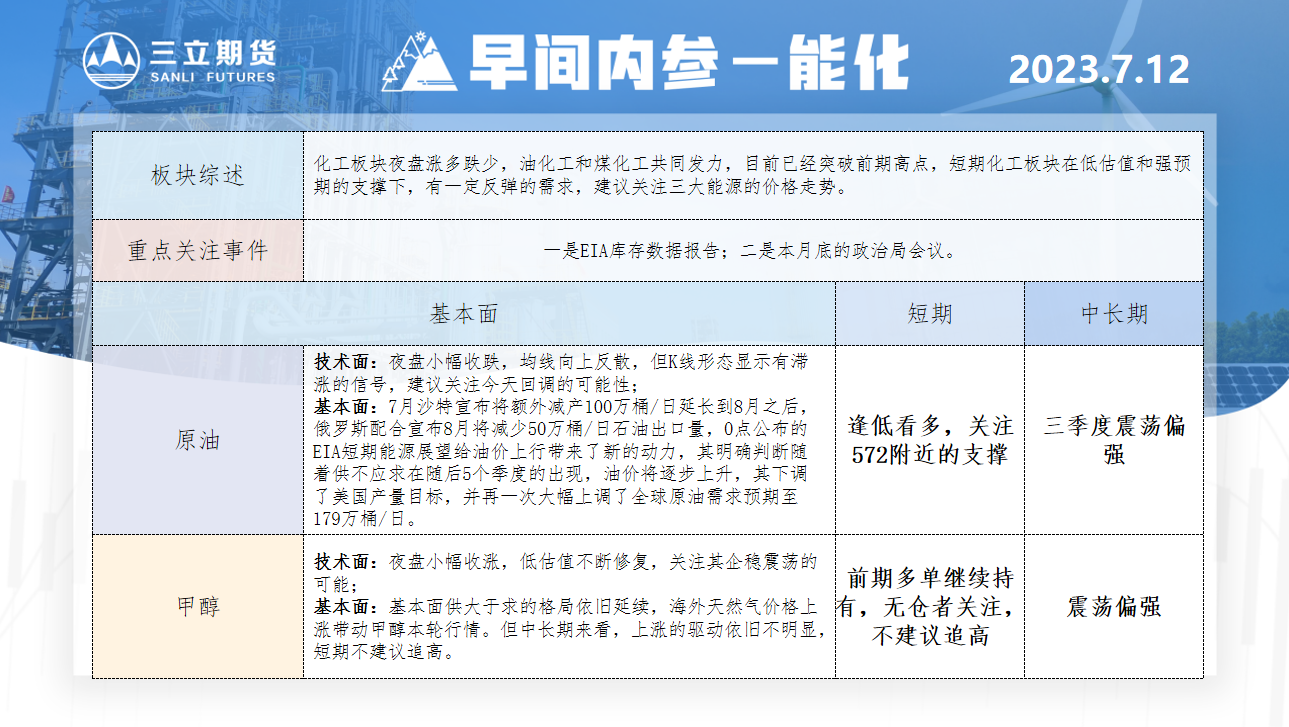Viewport: 1289px width, 727px height.
Task: Click bold 基本面 label in 甲醇 row
Action: pos(345,607)
